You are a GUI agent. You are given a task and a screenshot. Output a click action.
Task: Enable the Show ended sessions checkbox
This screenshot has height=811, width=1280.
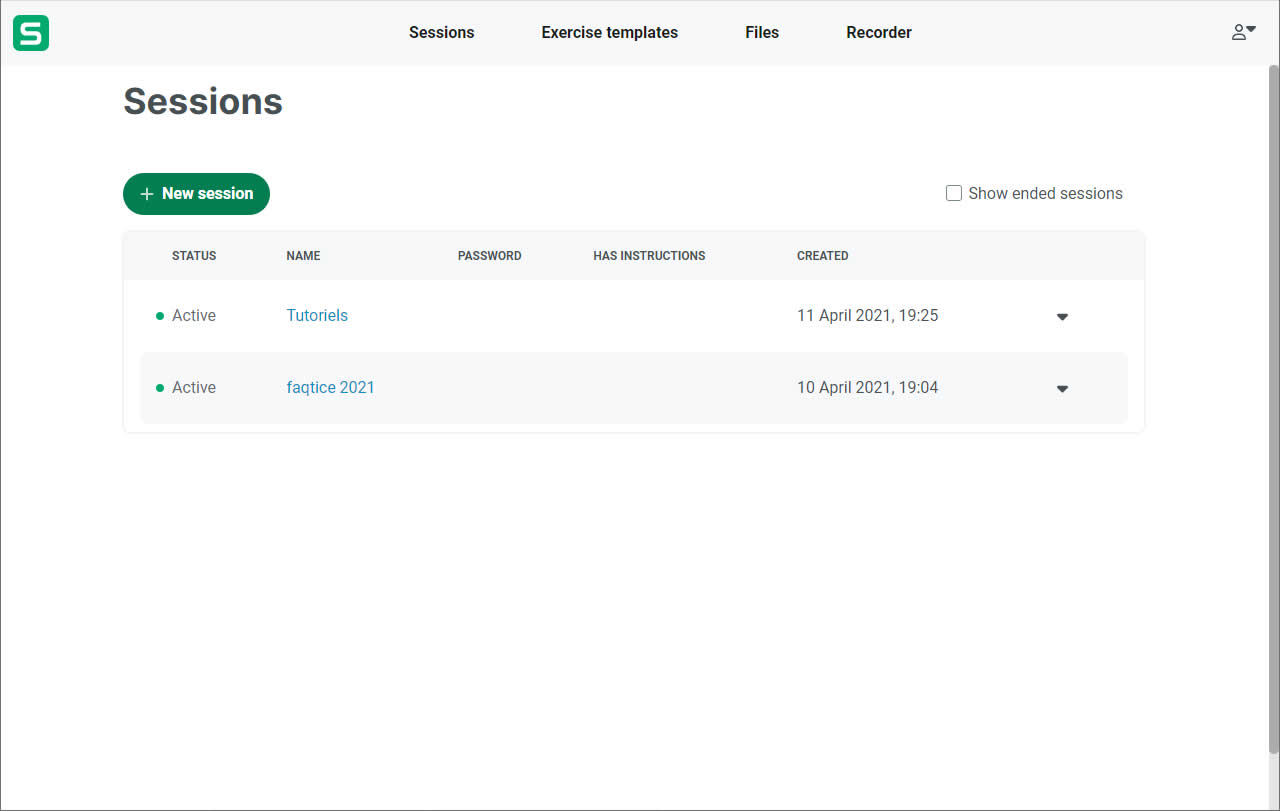click(x=954, y=193)
